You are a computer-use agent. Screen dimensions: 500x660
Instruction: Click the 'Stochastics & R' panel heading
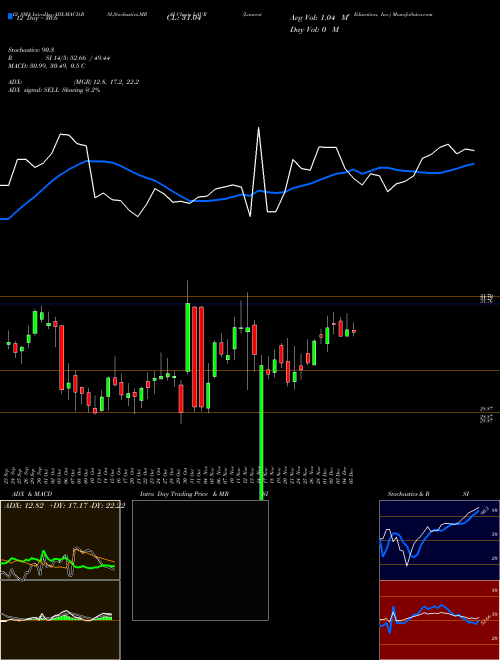tap(408, 494)
